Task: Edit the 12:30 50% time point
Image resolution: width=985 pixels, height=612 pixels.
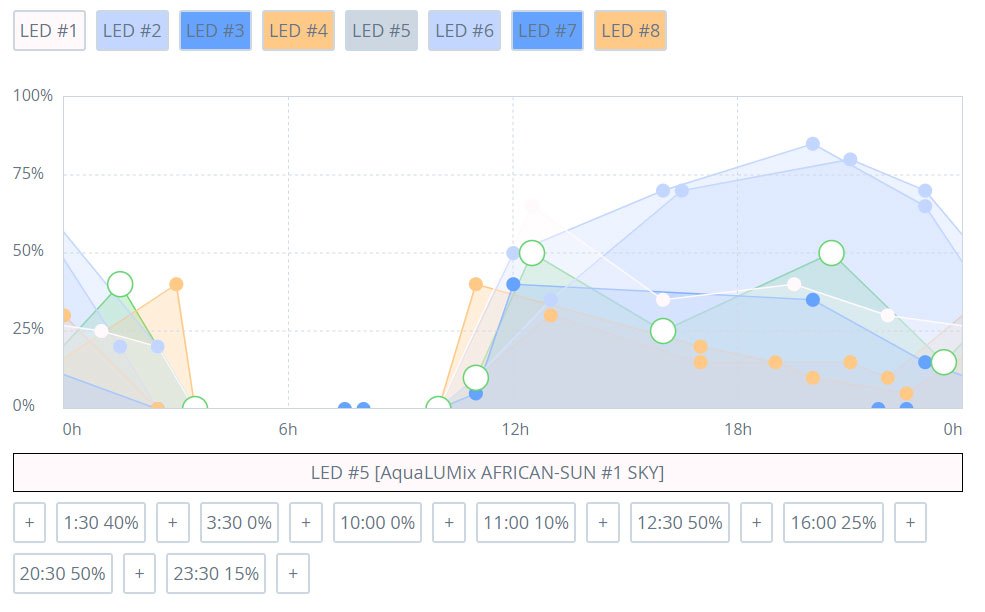Action: click(680, 522)
